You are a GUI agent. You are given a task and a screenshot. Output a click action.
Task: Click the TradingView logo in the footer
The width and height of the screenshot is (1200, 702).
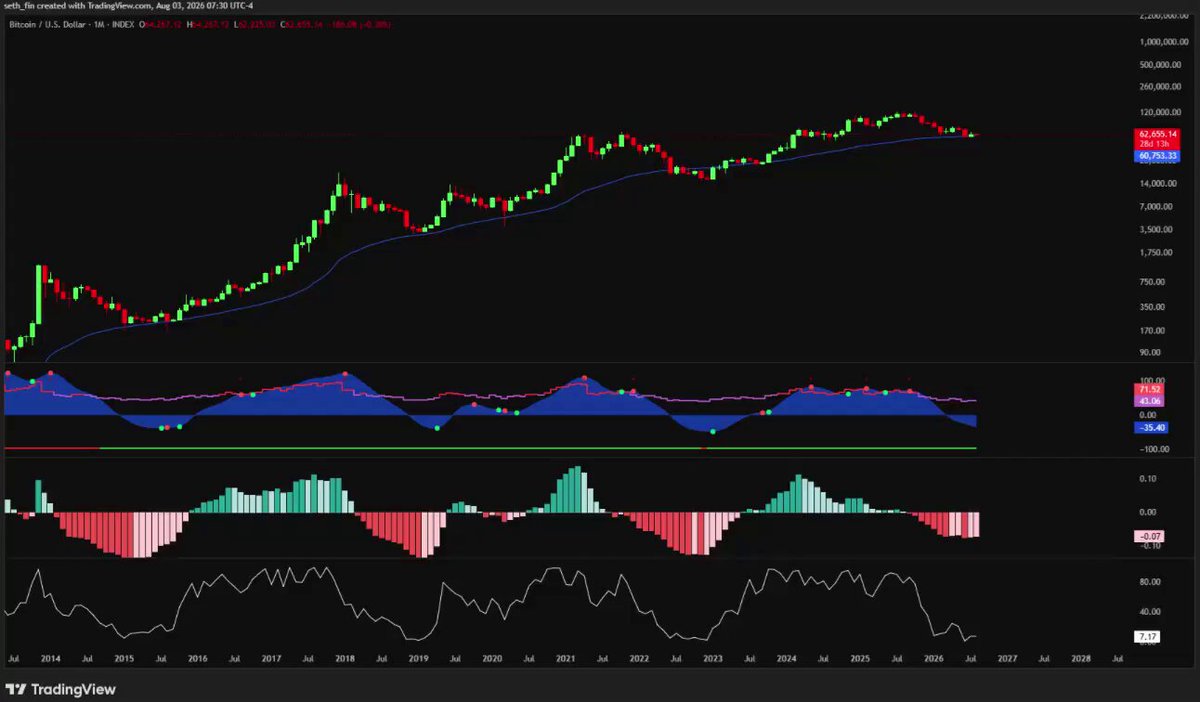[x=61, y=689]
